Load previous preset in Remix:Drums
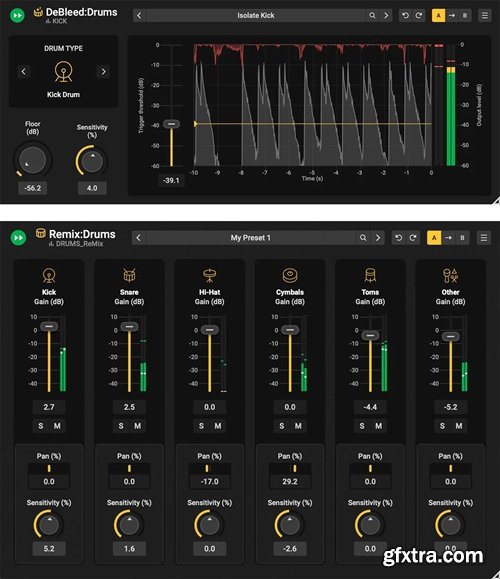The image size is (500, 579). click(x=138, y=238)
